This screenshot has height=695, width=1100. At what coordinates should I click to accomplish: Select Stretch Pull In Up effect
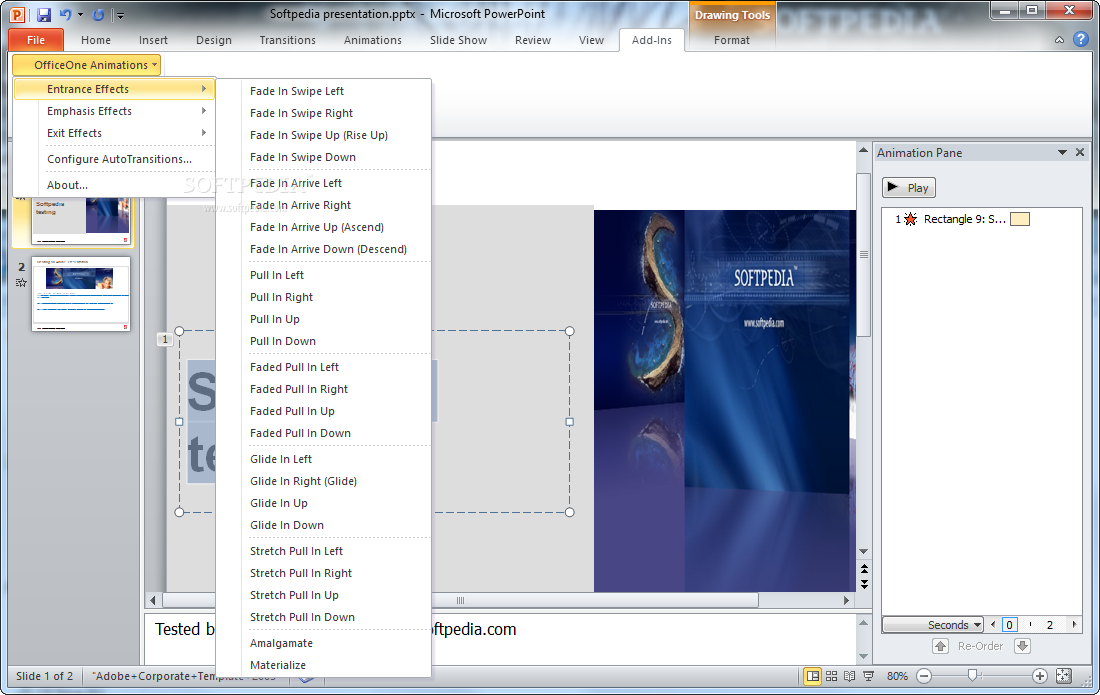tap(294, 595)
